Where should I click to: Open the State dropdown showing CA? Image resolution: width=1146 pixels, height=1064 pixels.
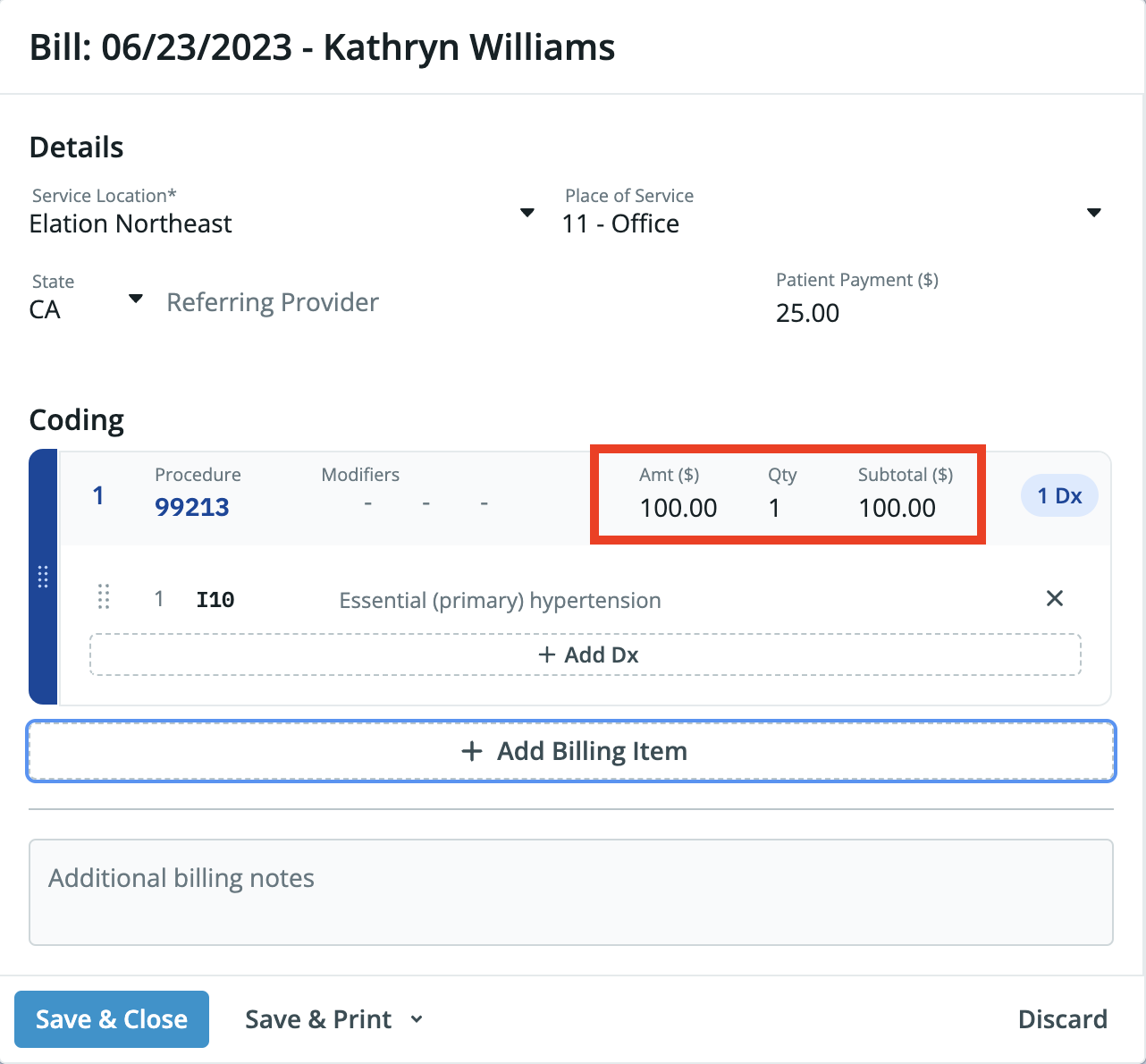pos(135,299)
